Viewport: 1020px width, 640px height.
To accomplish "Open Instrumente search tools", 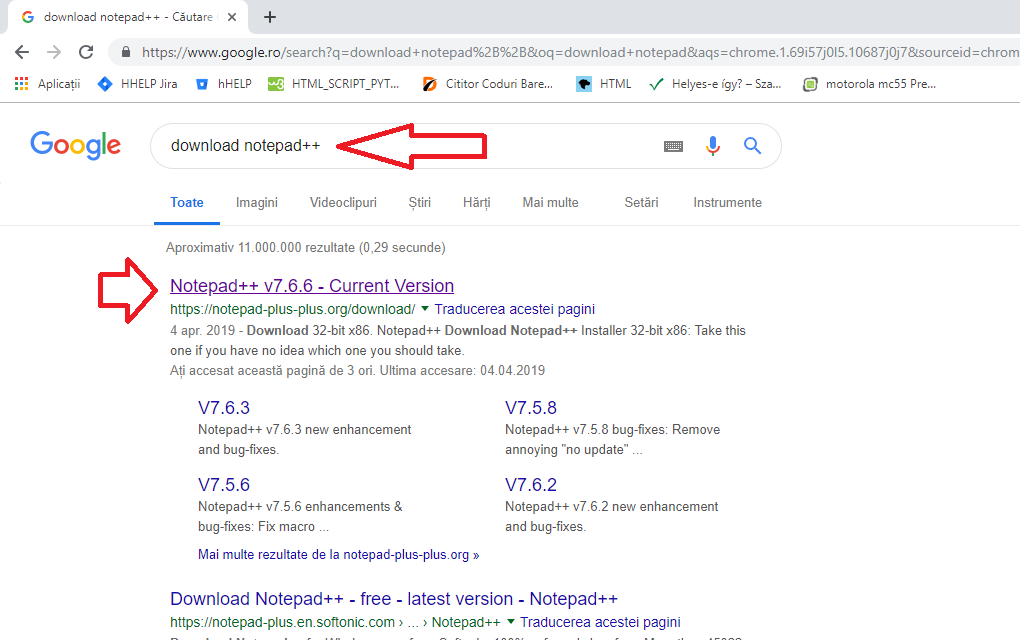I will click(x=727, y=202).
